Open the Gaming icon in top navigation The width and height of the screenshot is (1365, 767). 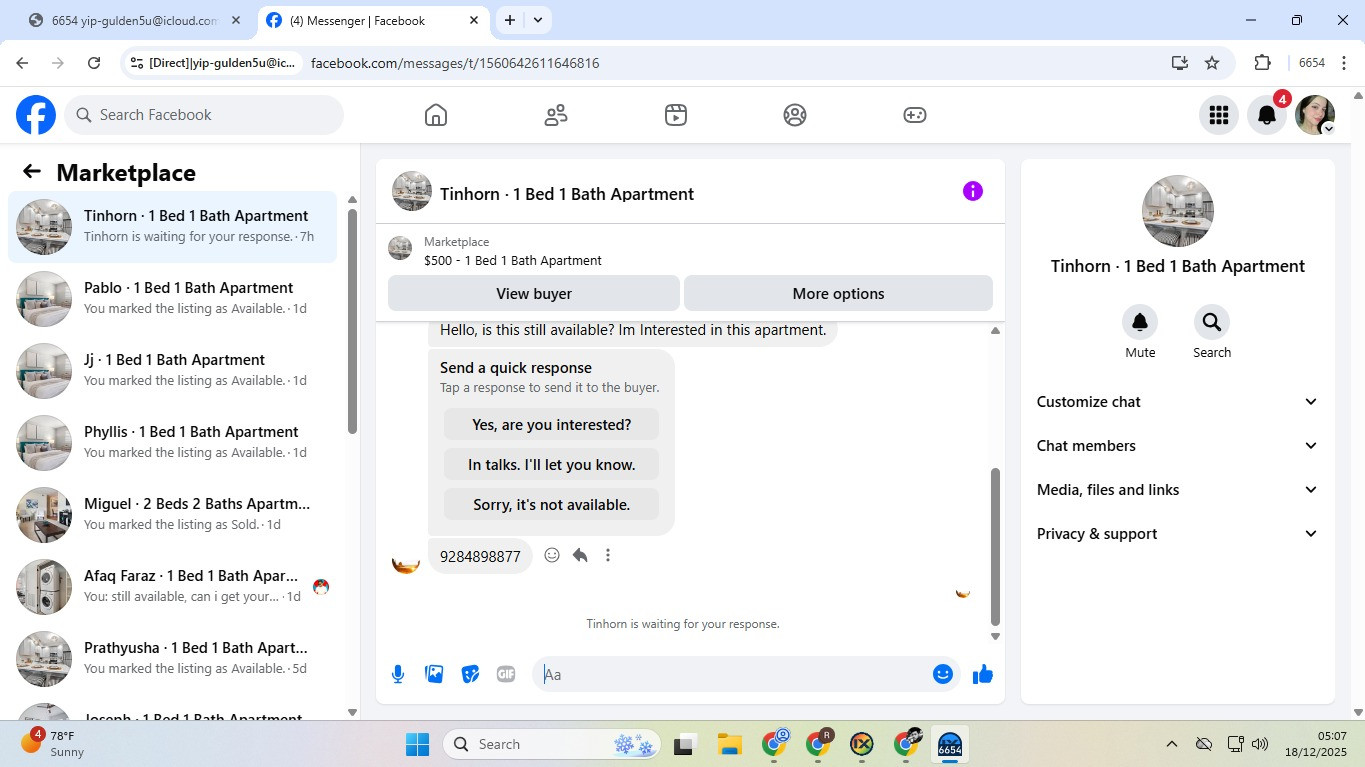(x=915, y=115)
